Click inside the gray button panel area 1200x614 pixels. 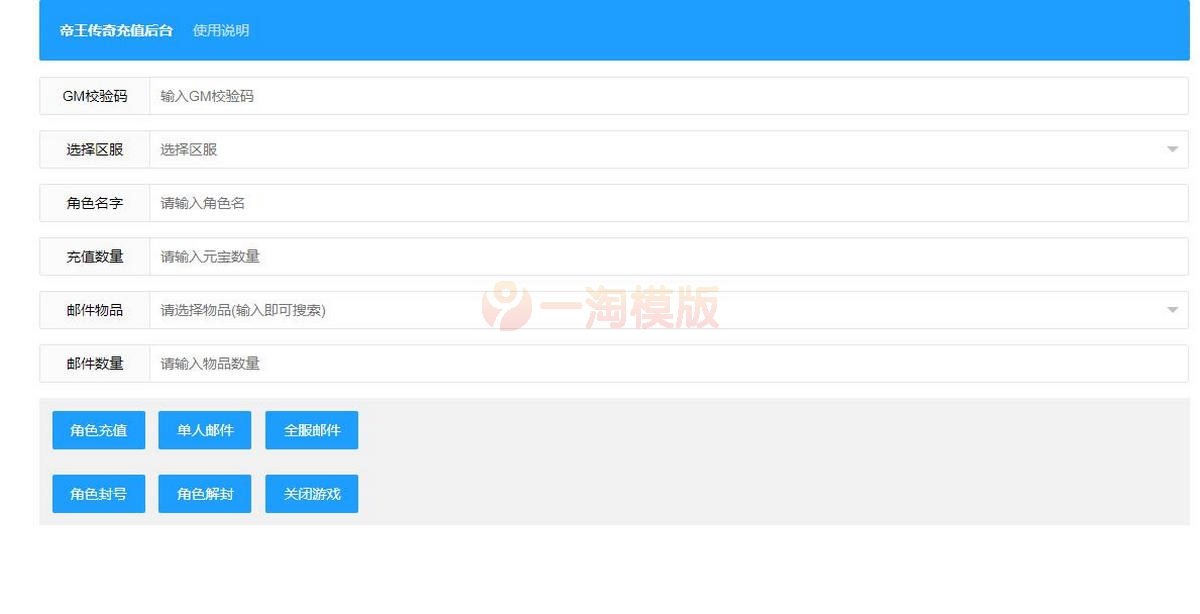pyautogui.click(x=700, y=462)
